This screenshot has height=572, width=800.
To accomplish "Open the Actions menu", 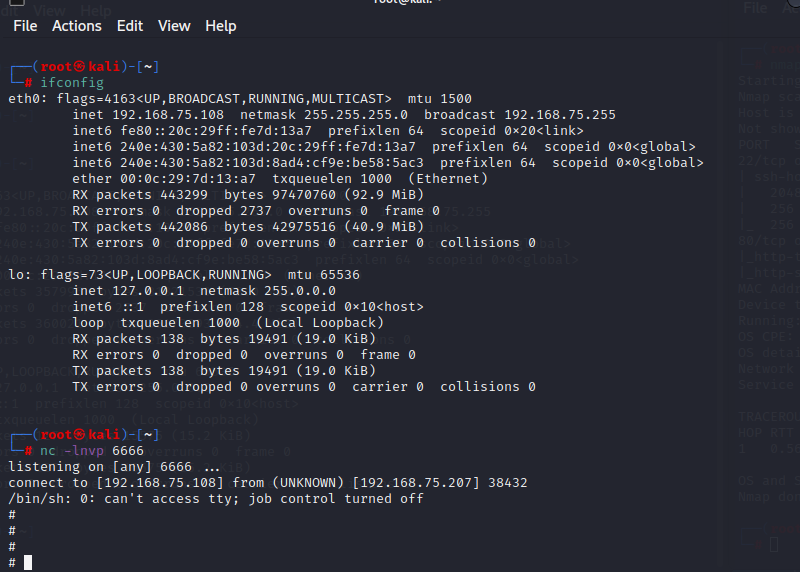I will 77,26.
